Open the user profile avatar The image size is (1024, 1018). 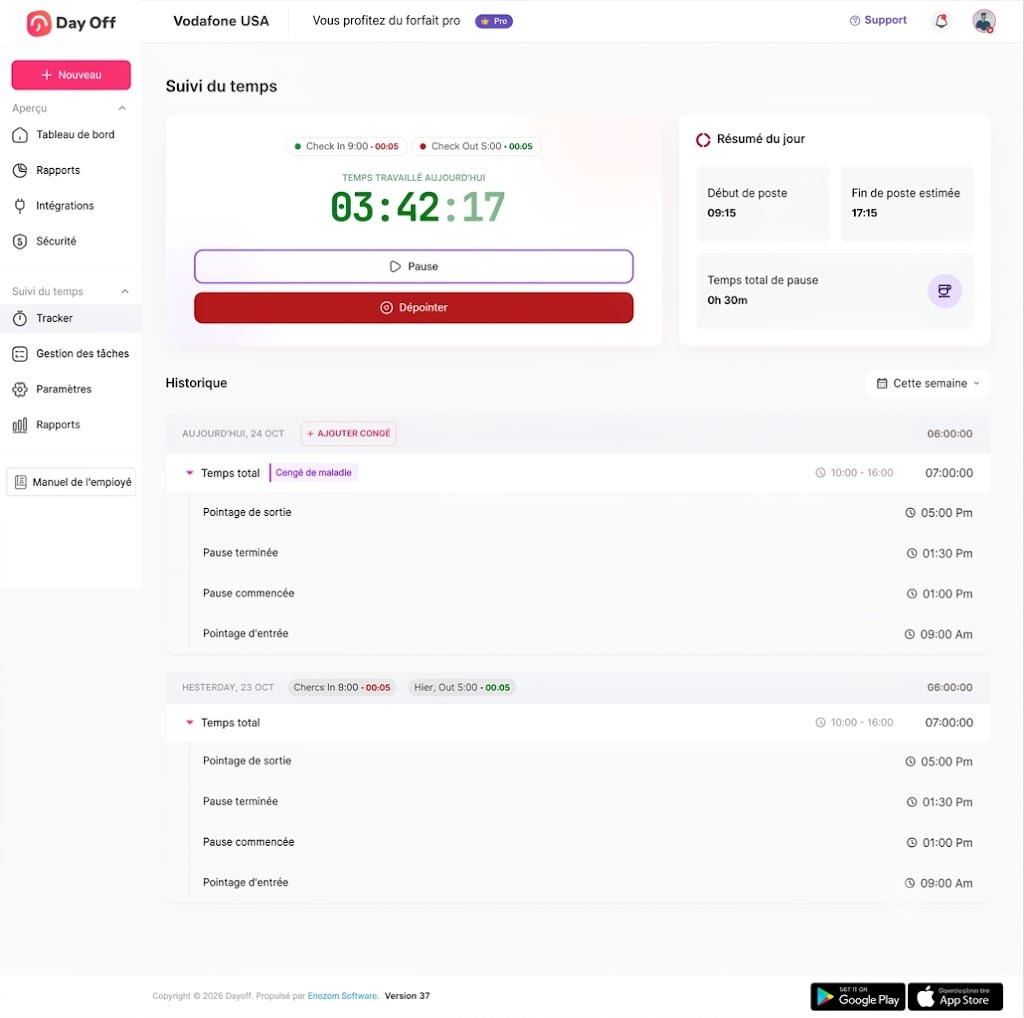tap(984, 22)
